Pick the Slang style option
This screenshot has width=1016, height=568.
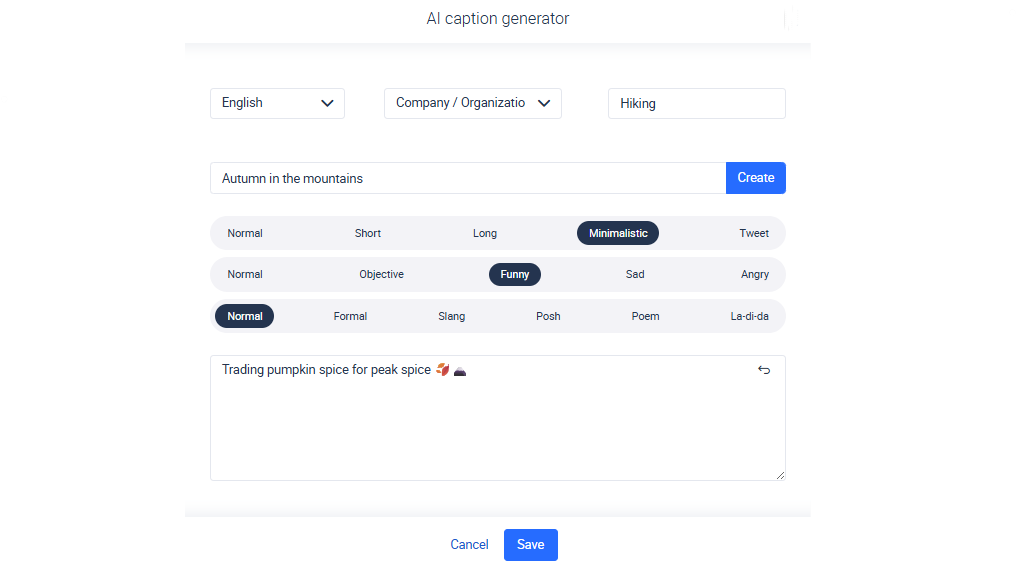pos(451,316)
